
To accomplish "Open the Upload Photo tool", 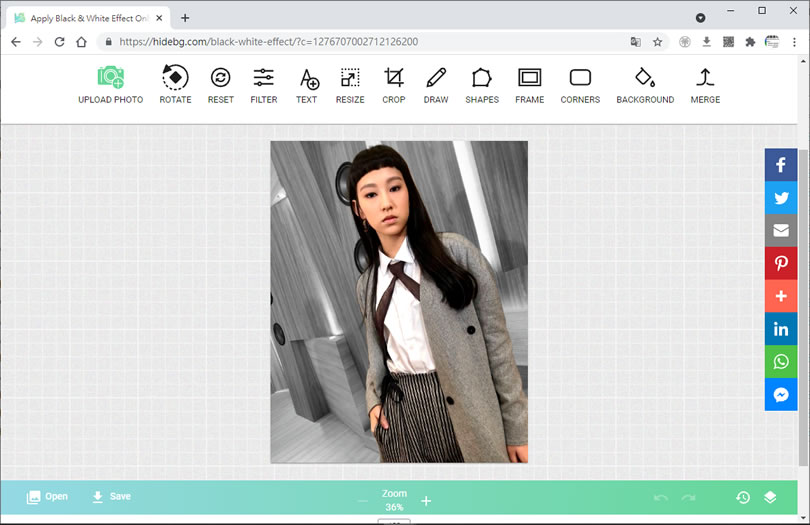I will pos(111,85).
